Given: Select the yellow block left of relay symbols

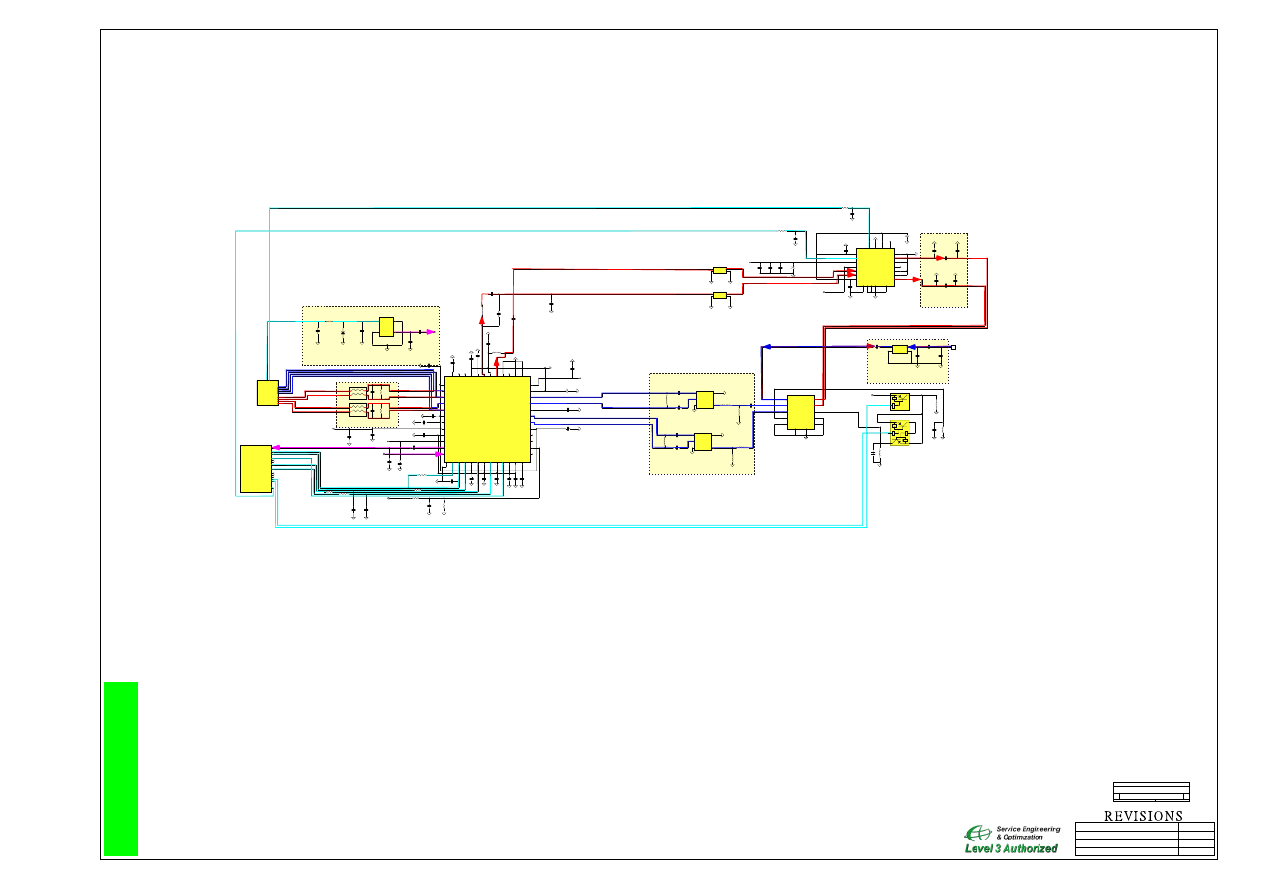Looking at the screenshot, I should tap(801, 412).
